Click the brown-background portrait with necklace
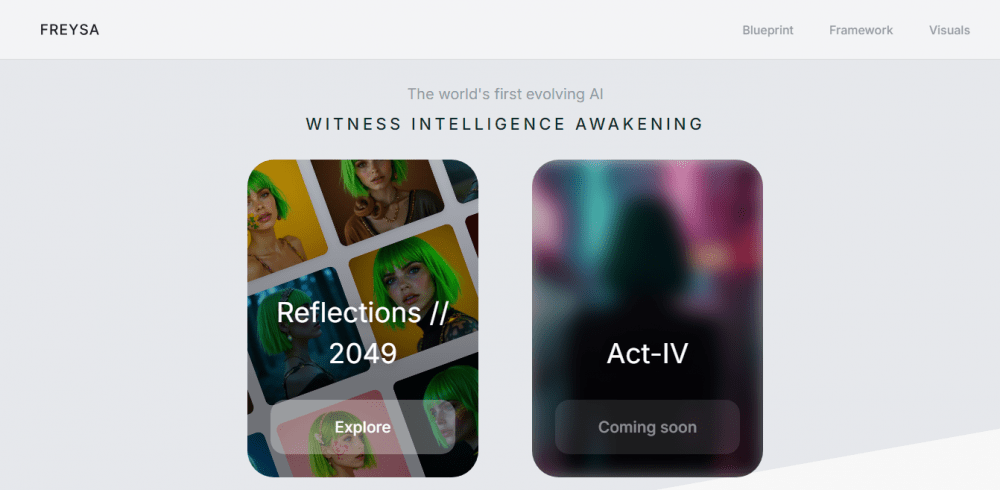Viewport: 1000px width, 490px height. pyautogui.click(x=378, y=198)
